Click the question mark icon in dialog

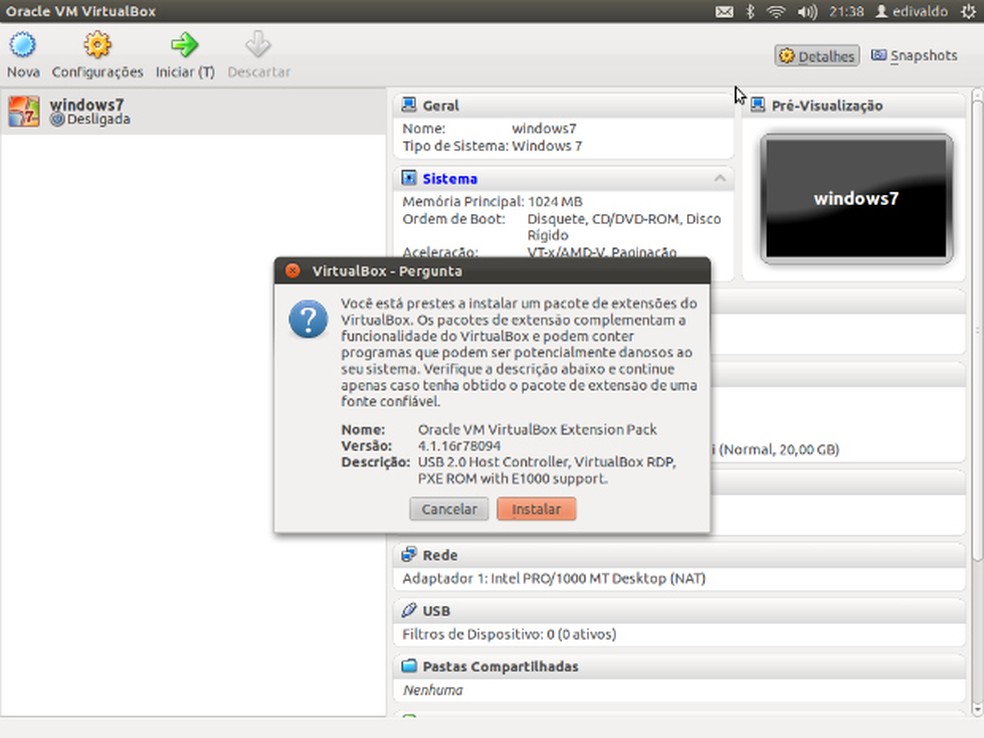tap(308, 319)
